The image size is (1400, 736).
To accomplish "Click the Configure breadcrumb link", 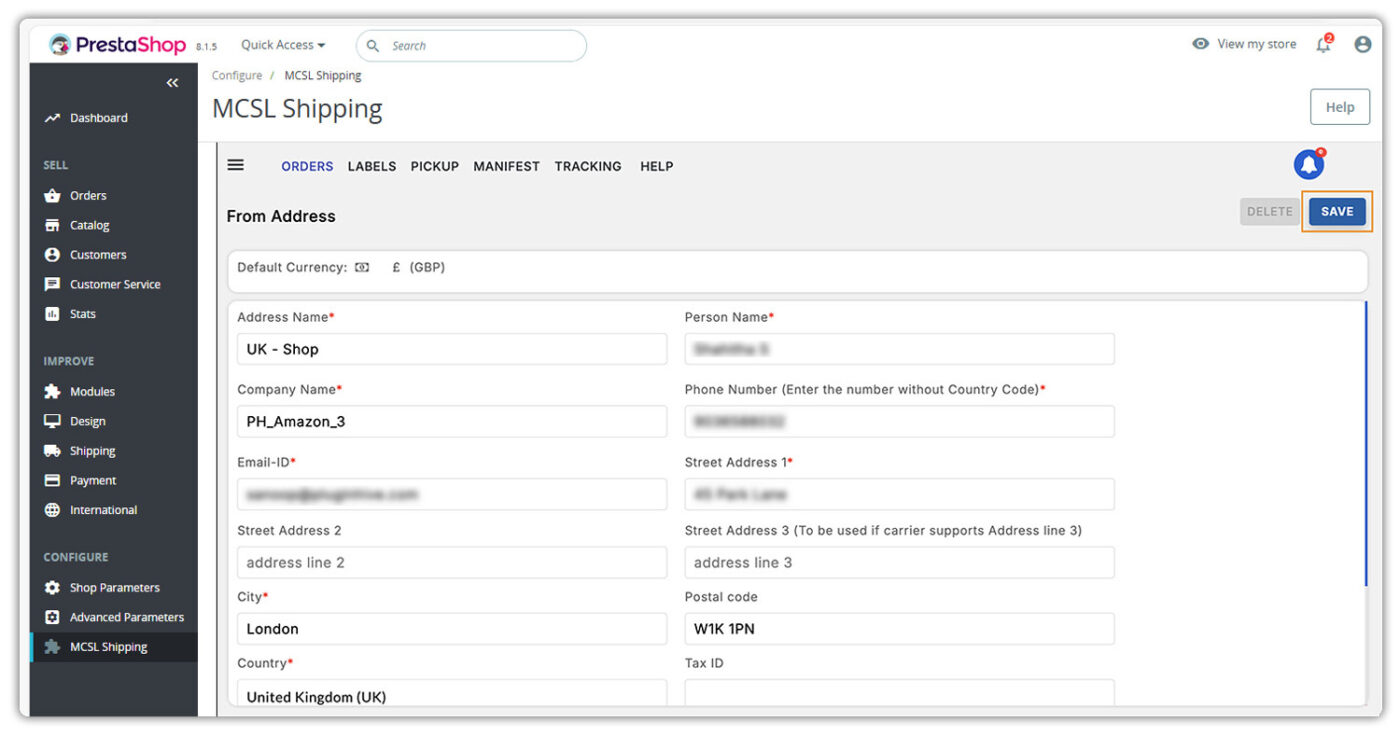I will coord(237,75).
